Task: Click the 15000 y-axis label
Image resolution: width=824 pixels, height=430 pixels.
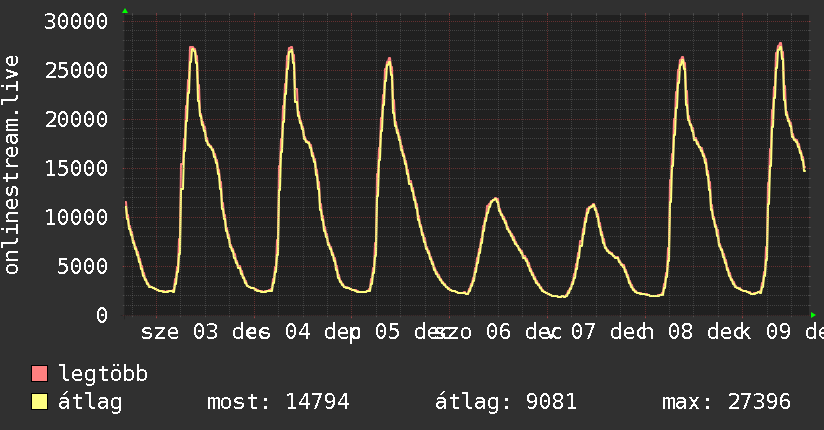Action: [x=76, y=168]
